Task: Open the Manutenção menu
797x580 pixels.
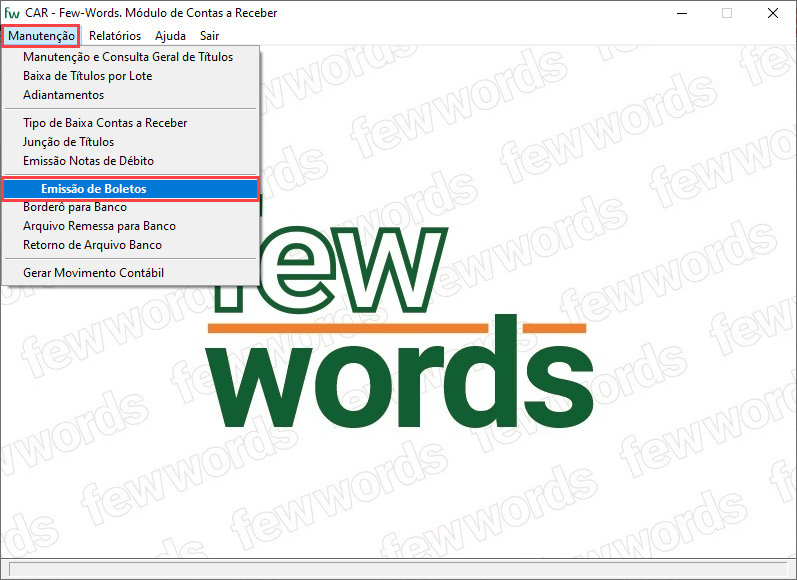Action: [x=41, y=36]
